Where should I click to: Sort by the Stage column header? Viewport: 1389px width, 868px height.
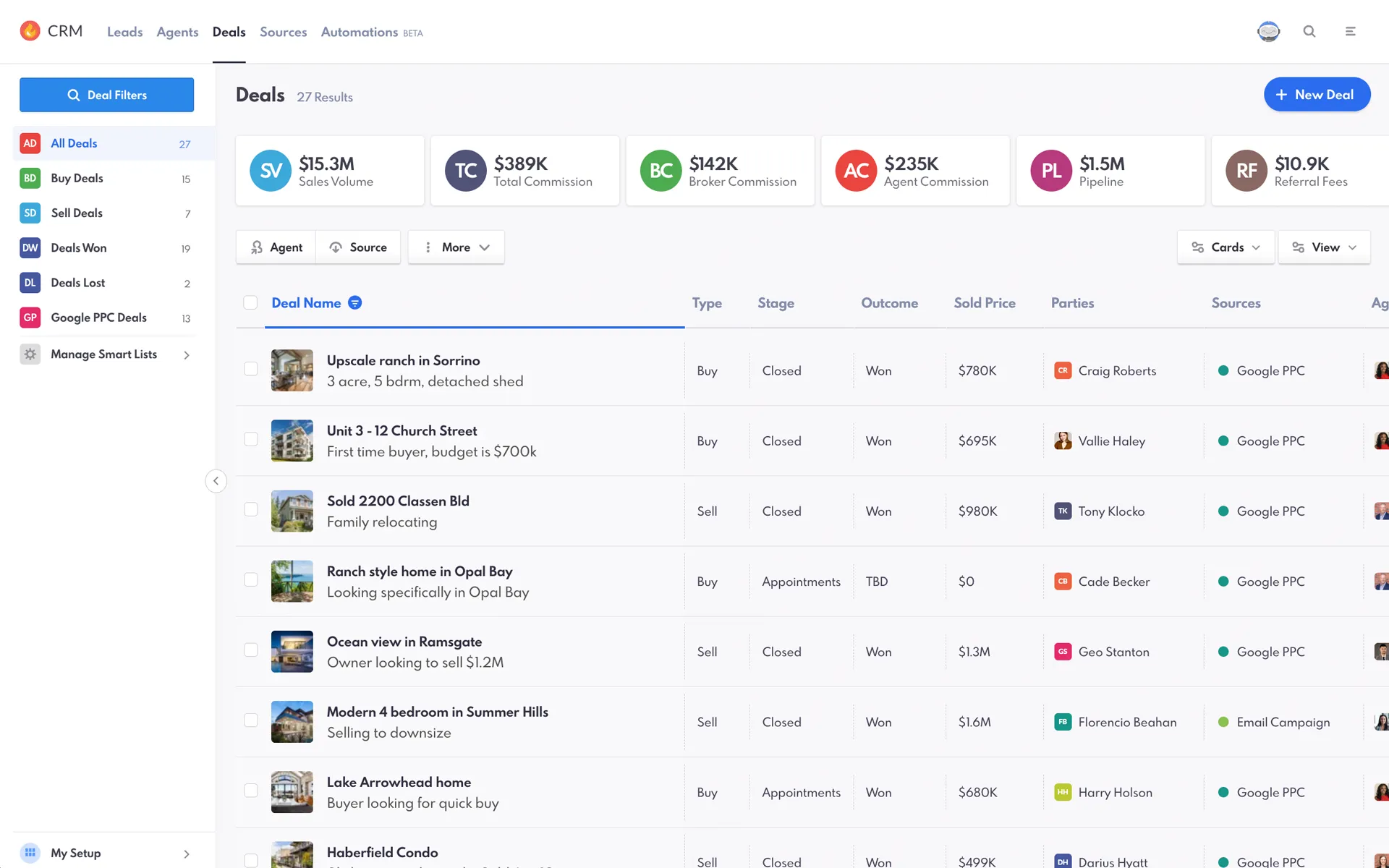coord(776,303)
